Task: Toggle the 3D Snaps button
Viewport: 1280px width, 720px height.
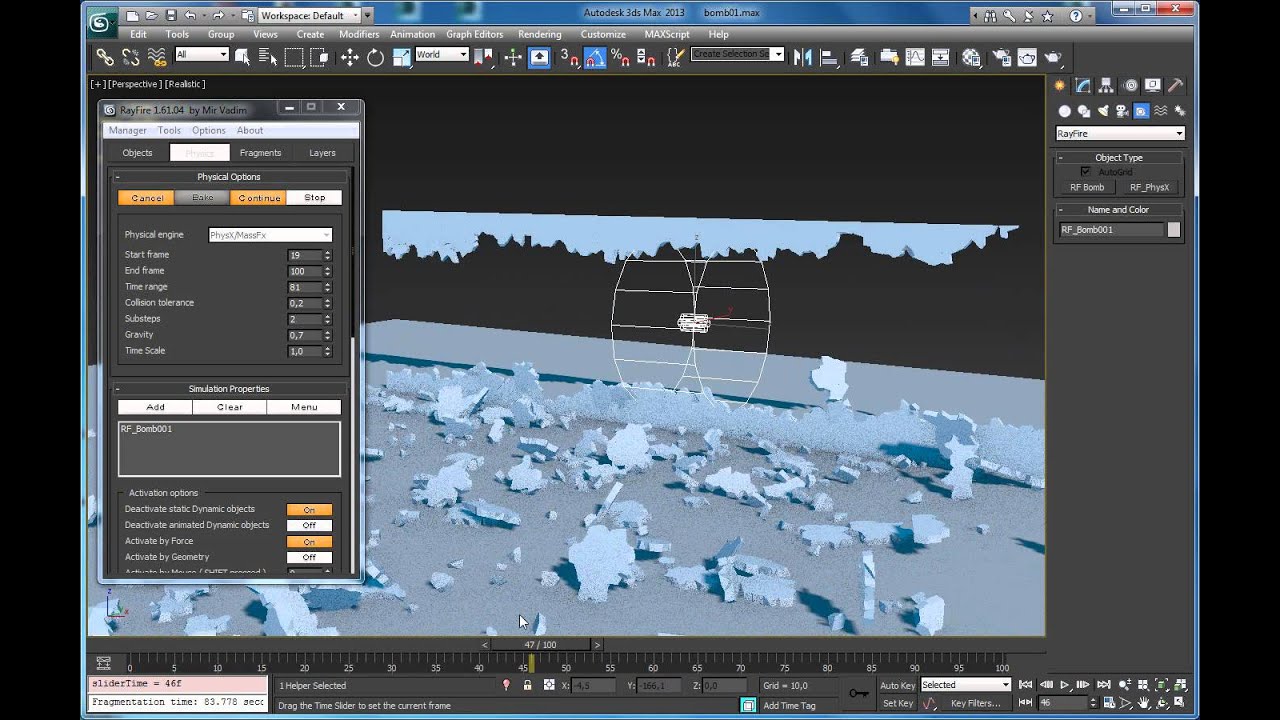Action: point(568,57)
